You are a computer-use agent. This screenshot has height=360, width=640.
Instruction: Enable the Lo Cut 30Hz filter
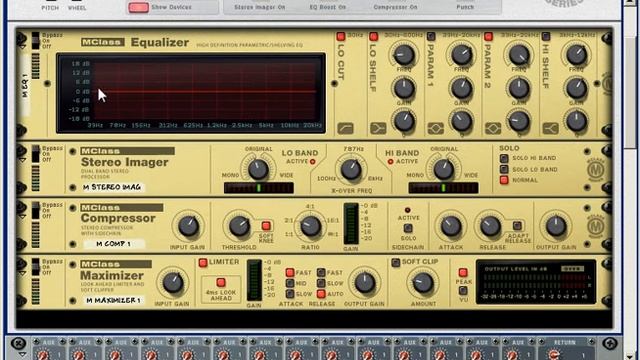[340, 36]
